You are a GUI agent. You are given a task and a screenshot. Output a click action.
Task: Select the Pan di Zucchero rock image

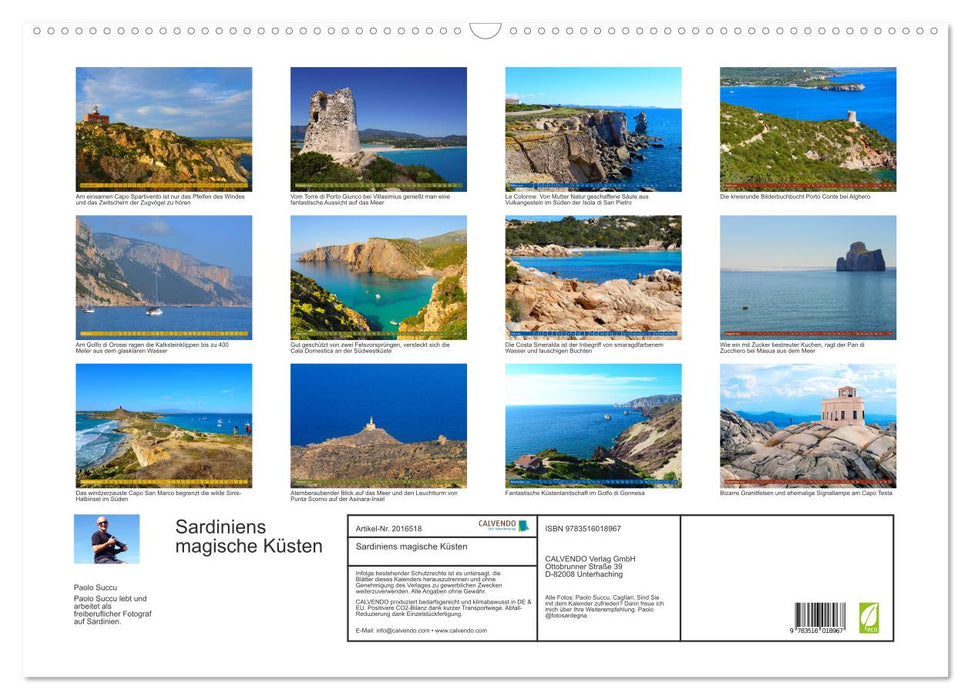(x=807, y=276)
